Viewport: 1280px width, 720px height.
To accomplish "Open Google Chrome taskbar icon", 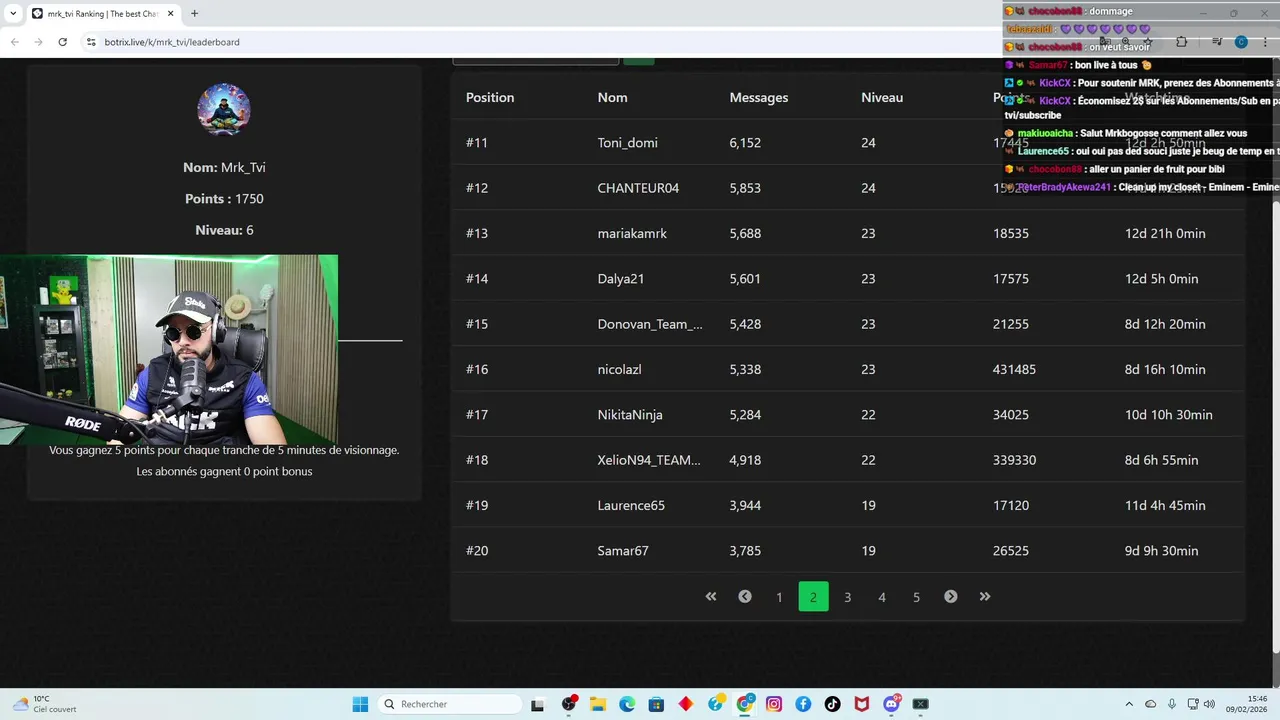I will [x=745, y=704].
